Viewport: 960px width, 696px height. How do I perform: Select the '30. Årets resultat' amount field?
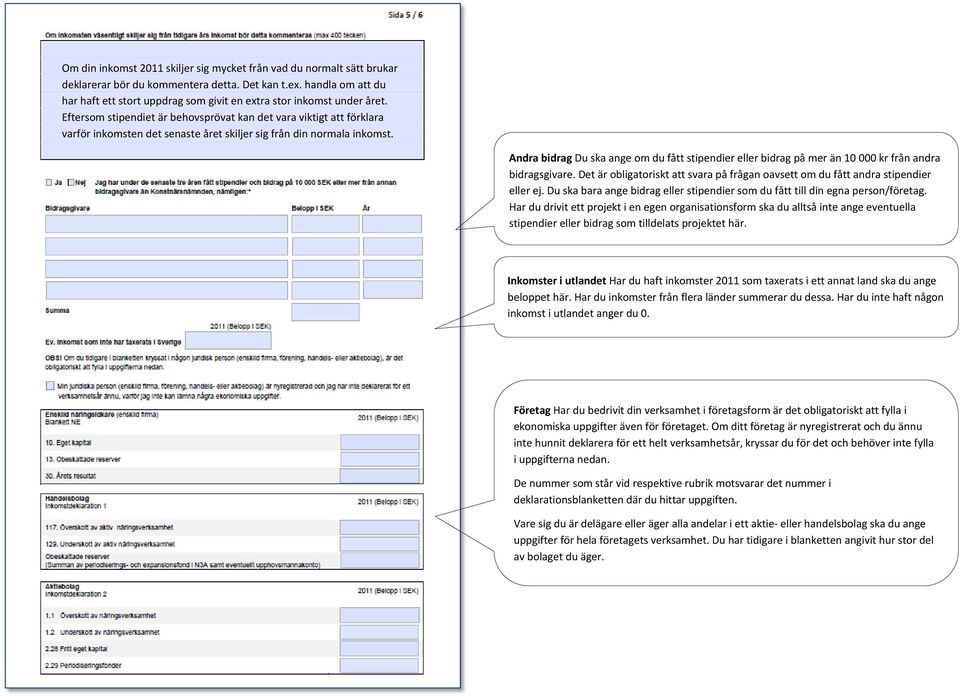380,476
